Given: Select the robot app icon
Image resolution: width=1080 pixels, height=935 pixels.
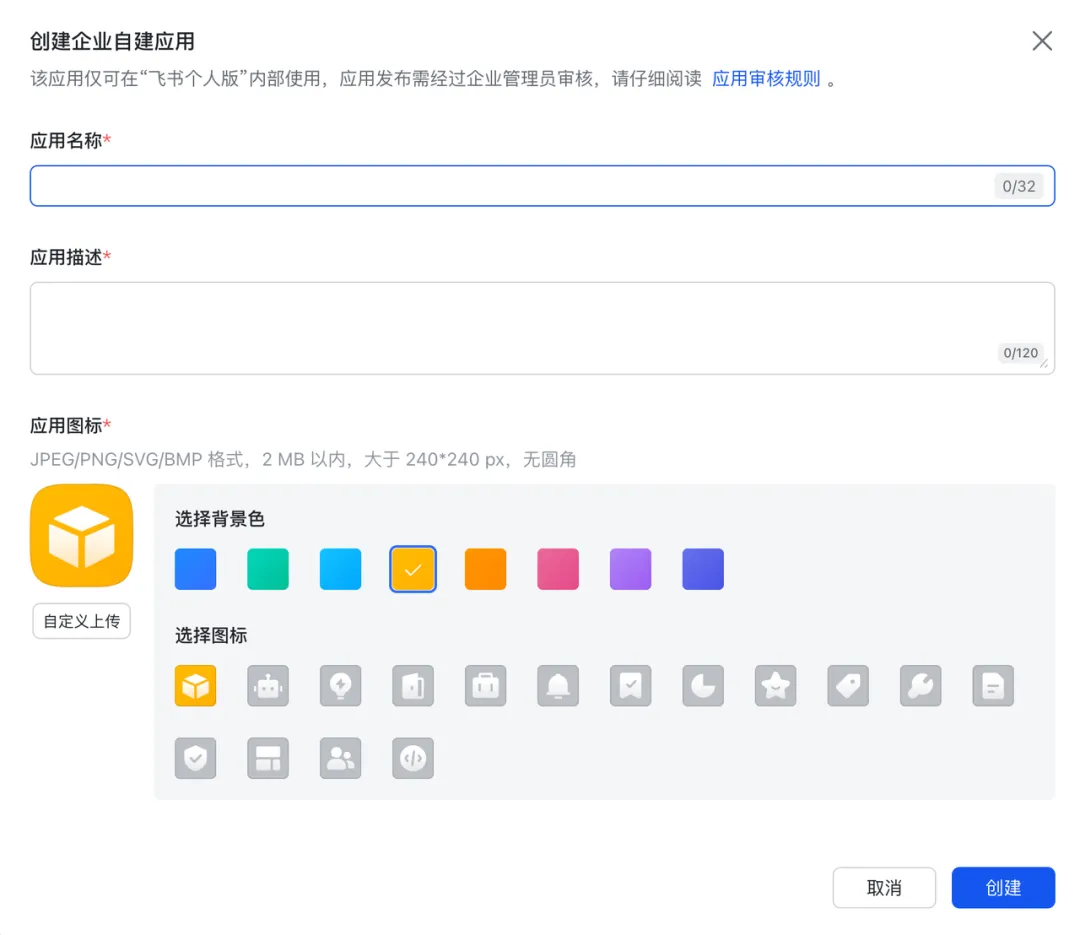Looking at the screenshot, I should point(268,686).
